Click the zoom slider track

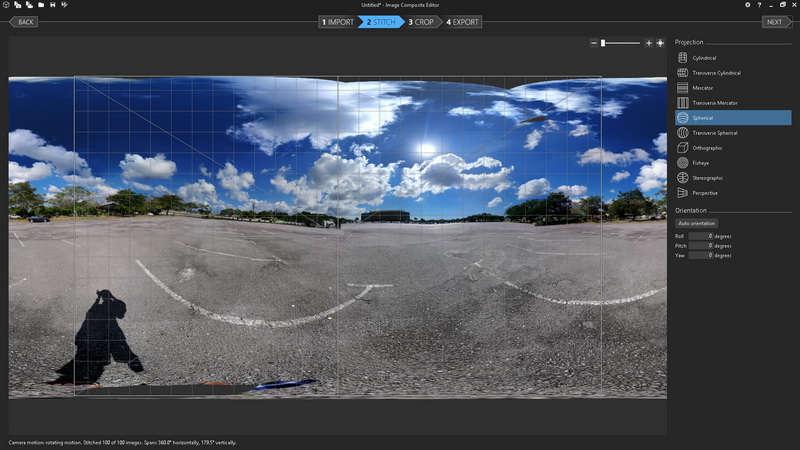[620, 43]
